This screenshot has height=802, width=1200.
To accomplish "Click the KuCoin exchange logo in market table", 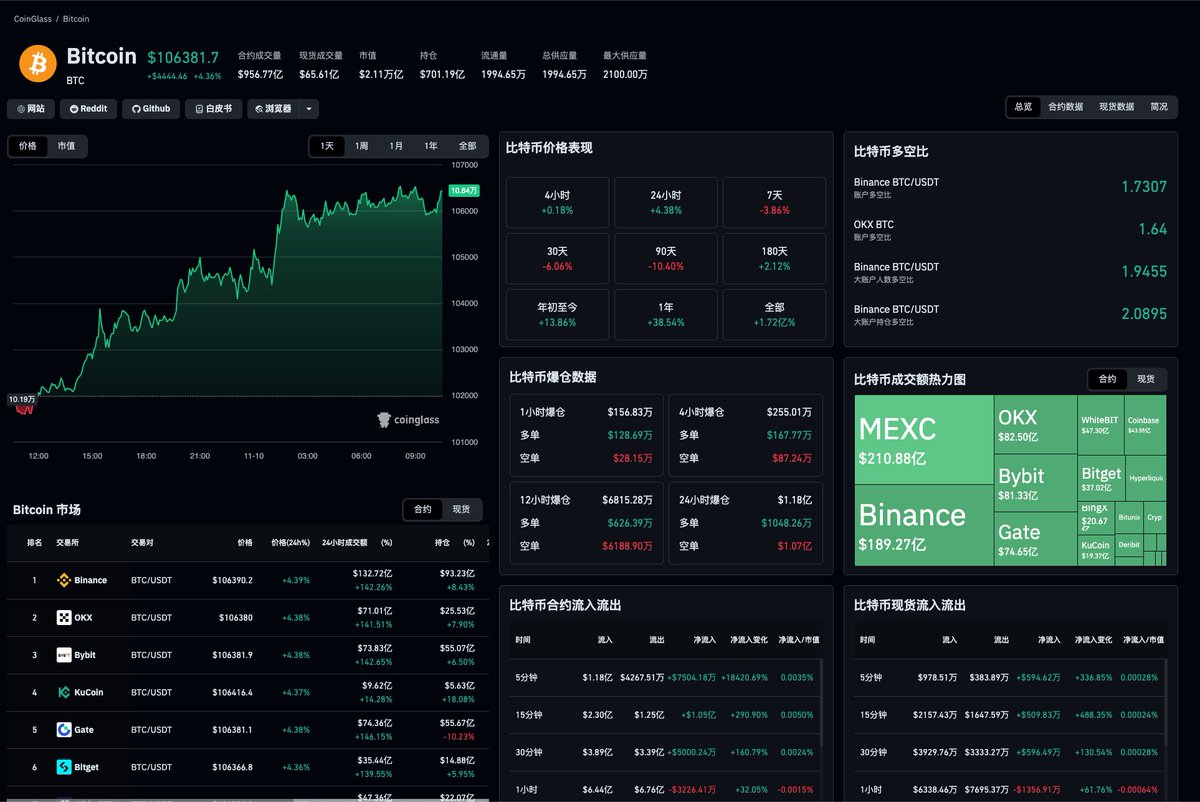I will [x=64, y=692].
